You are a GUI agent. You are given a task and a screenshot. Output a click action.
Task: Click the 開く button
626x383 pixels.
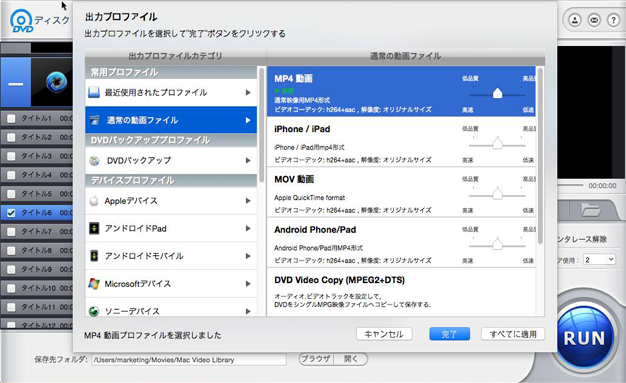tap(351, 359)
